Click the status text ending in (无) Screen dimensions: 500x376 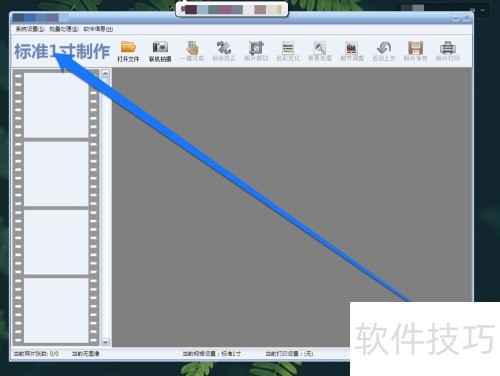pos(289,353)
